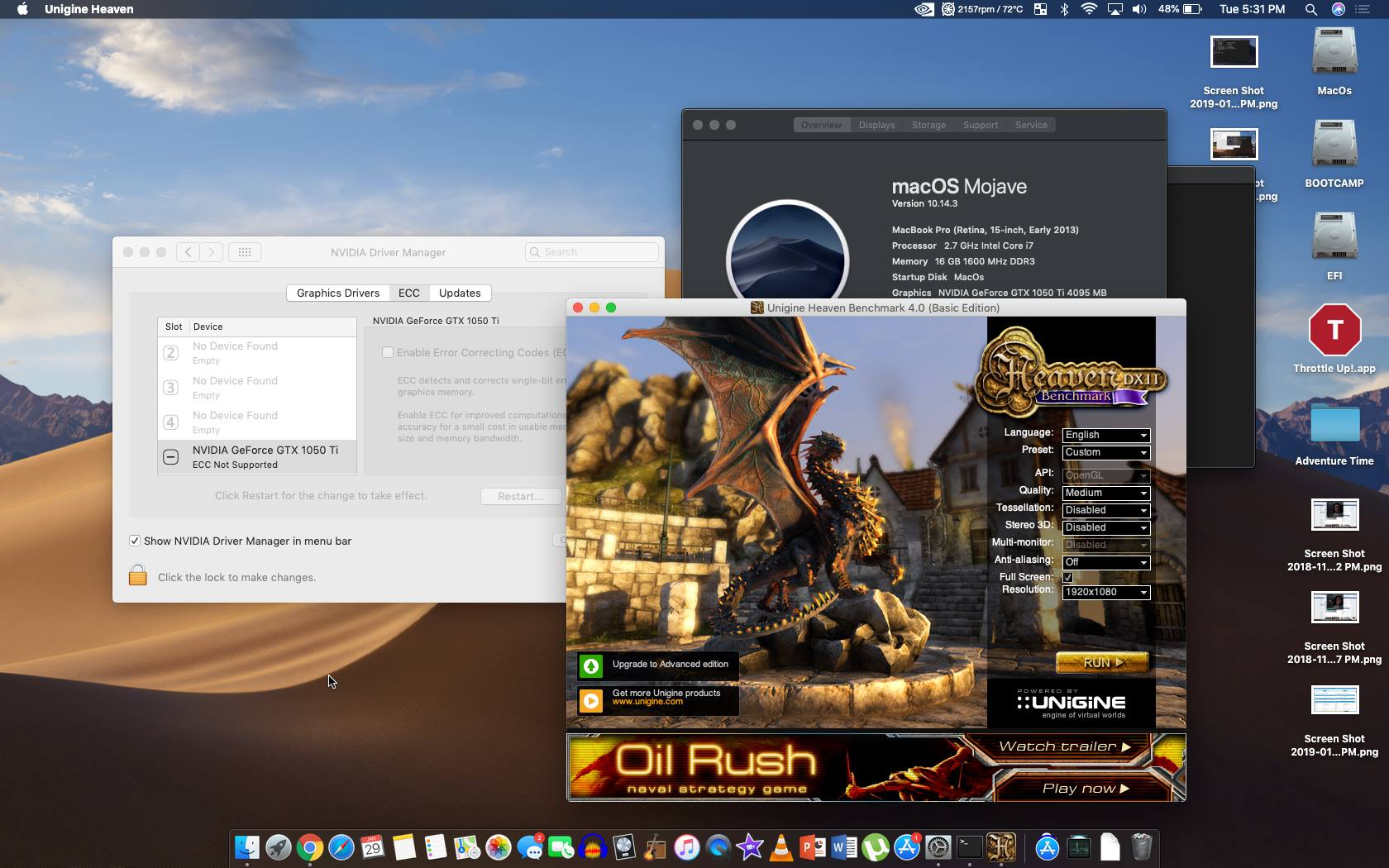Viewport: 1389px width, 868px height.
Task: Select the Screen Shot 2018-11...2 PM.png thumbnail
Action: tap(1334, 514)
